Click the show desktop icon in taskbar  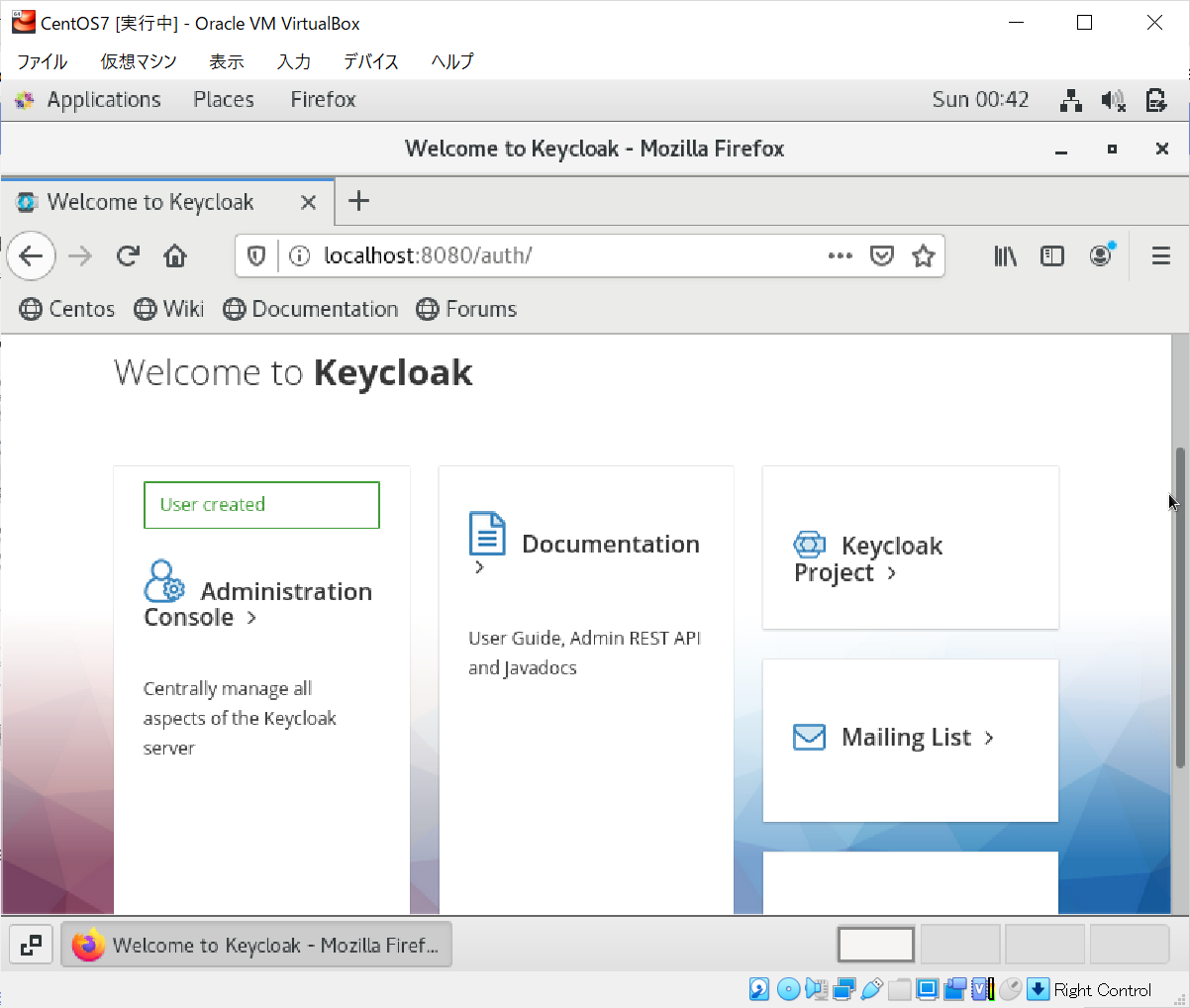tap(32, 946)
